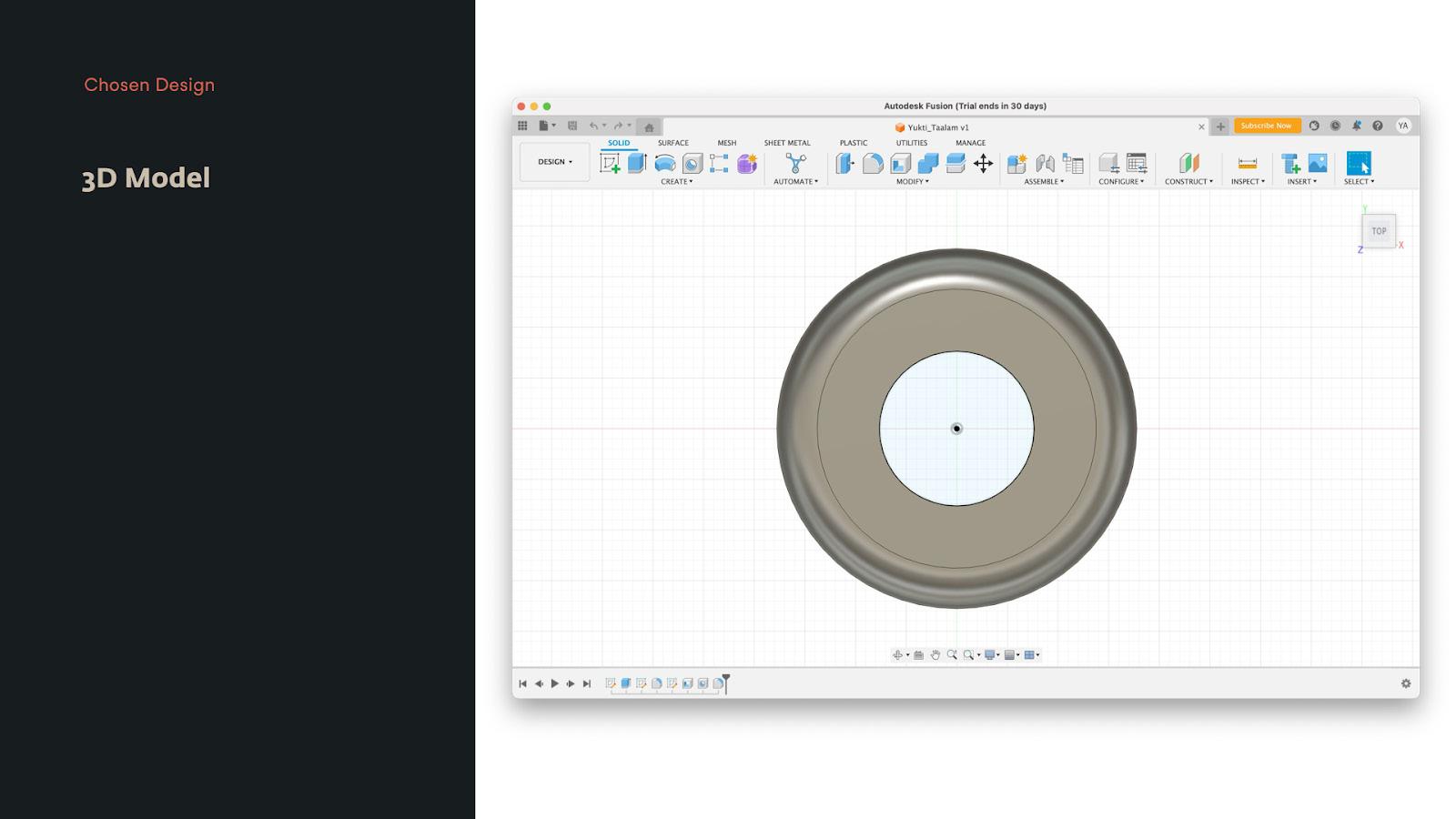Open the DESIGN workspace dropdown
The height and width of the screenshot is (819, 1456).
coord(555,162)
